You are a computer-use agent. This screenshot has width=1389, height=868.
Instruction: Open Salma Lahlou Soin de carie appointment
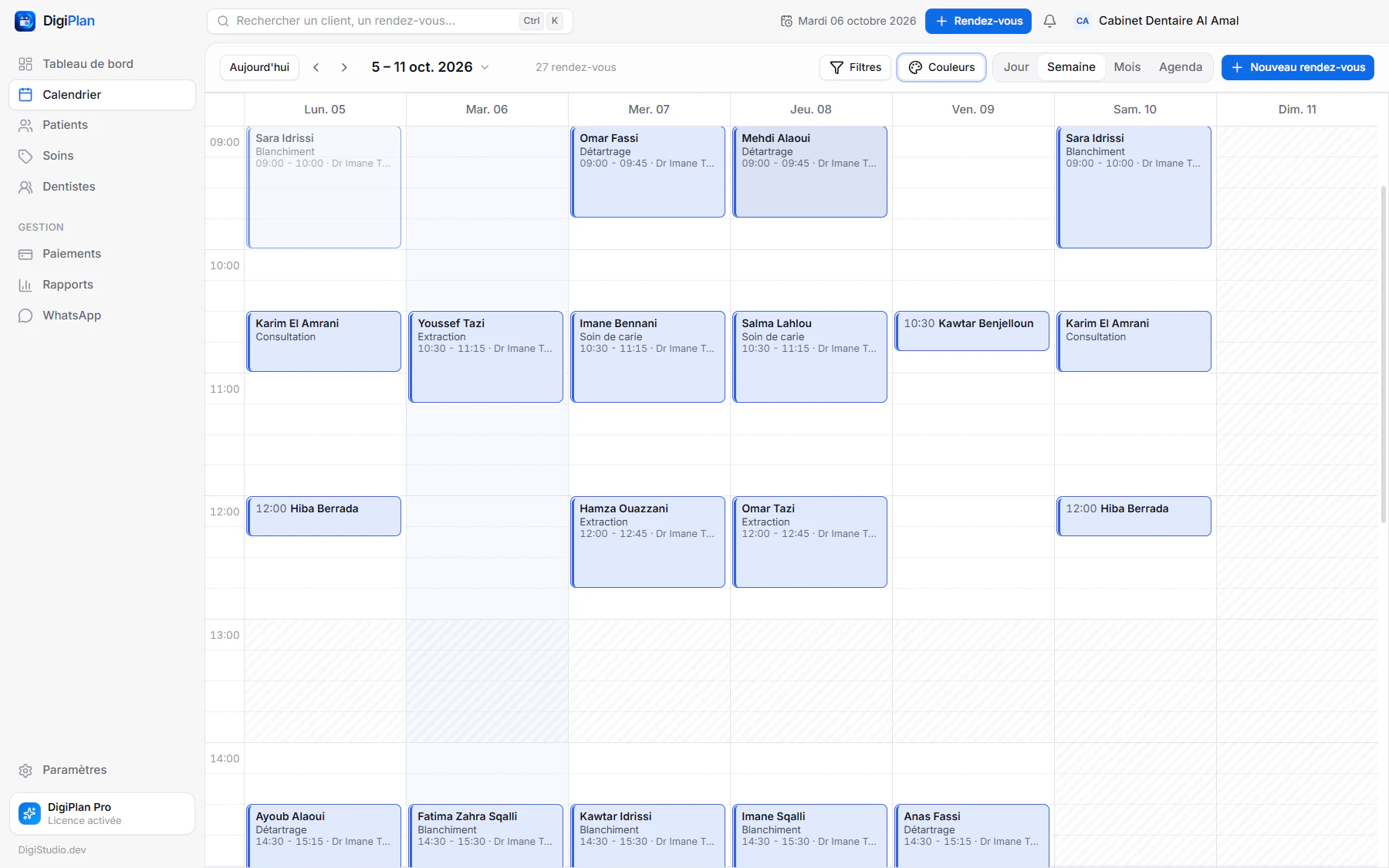click(810, 356)
